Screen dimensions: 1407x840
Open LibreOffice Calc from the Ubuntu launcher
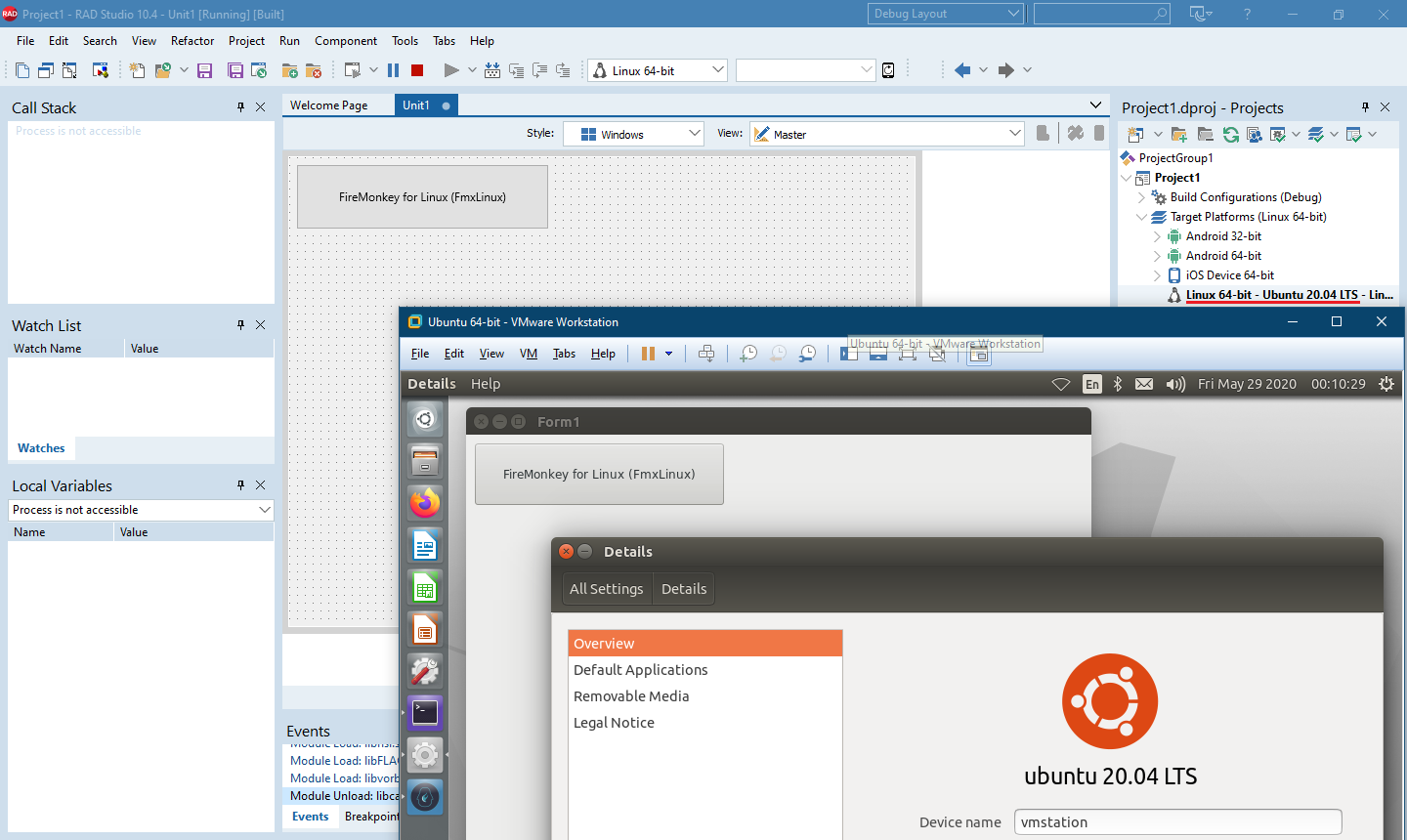[x=425, y=588]
